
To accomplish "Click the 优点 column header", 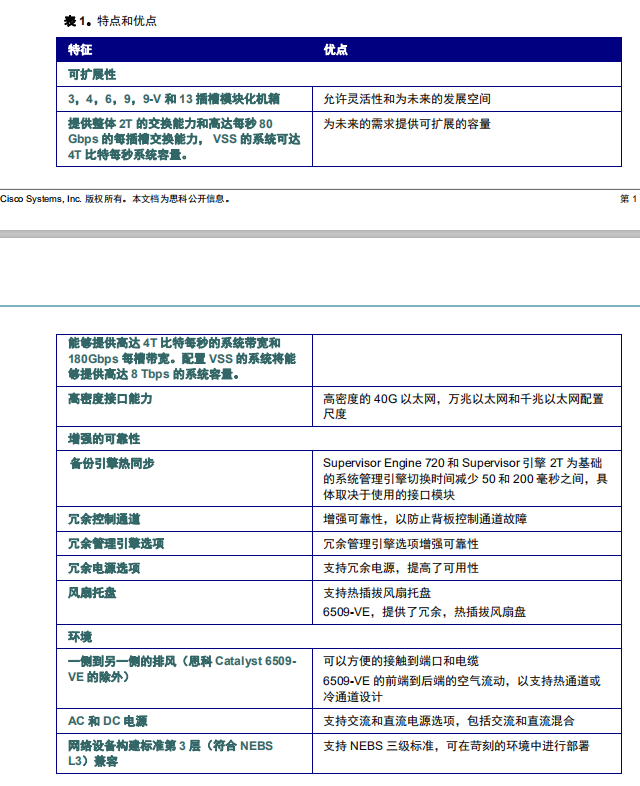I will click(x=336, y=49).
